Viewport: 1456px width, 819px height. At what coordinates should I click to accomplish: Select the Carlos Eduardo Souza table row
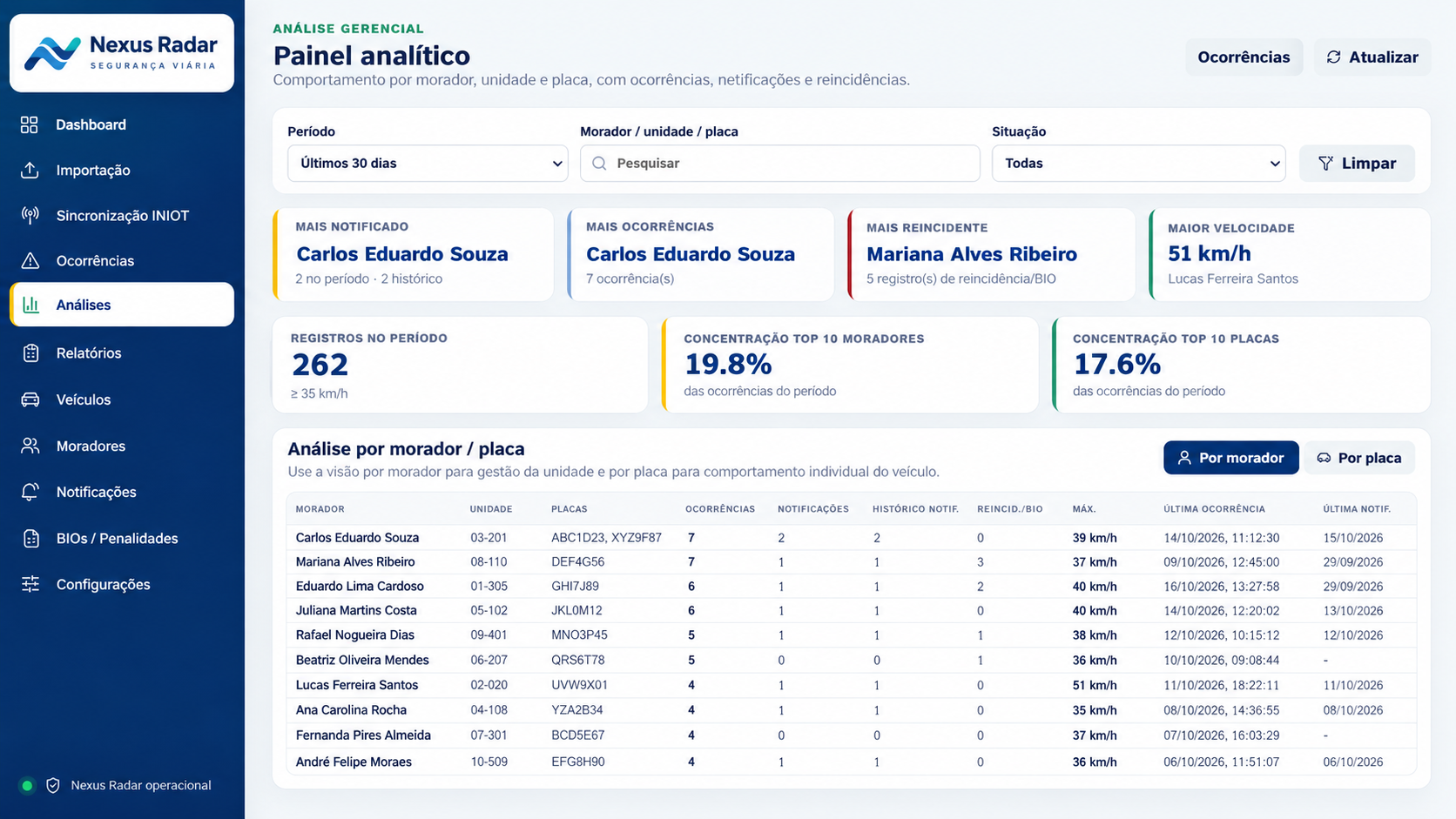pos(851,538)
